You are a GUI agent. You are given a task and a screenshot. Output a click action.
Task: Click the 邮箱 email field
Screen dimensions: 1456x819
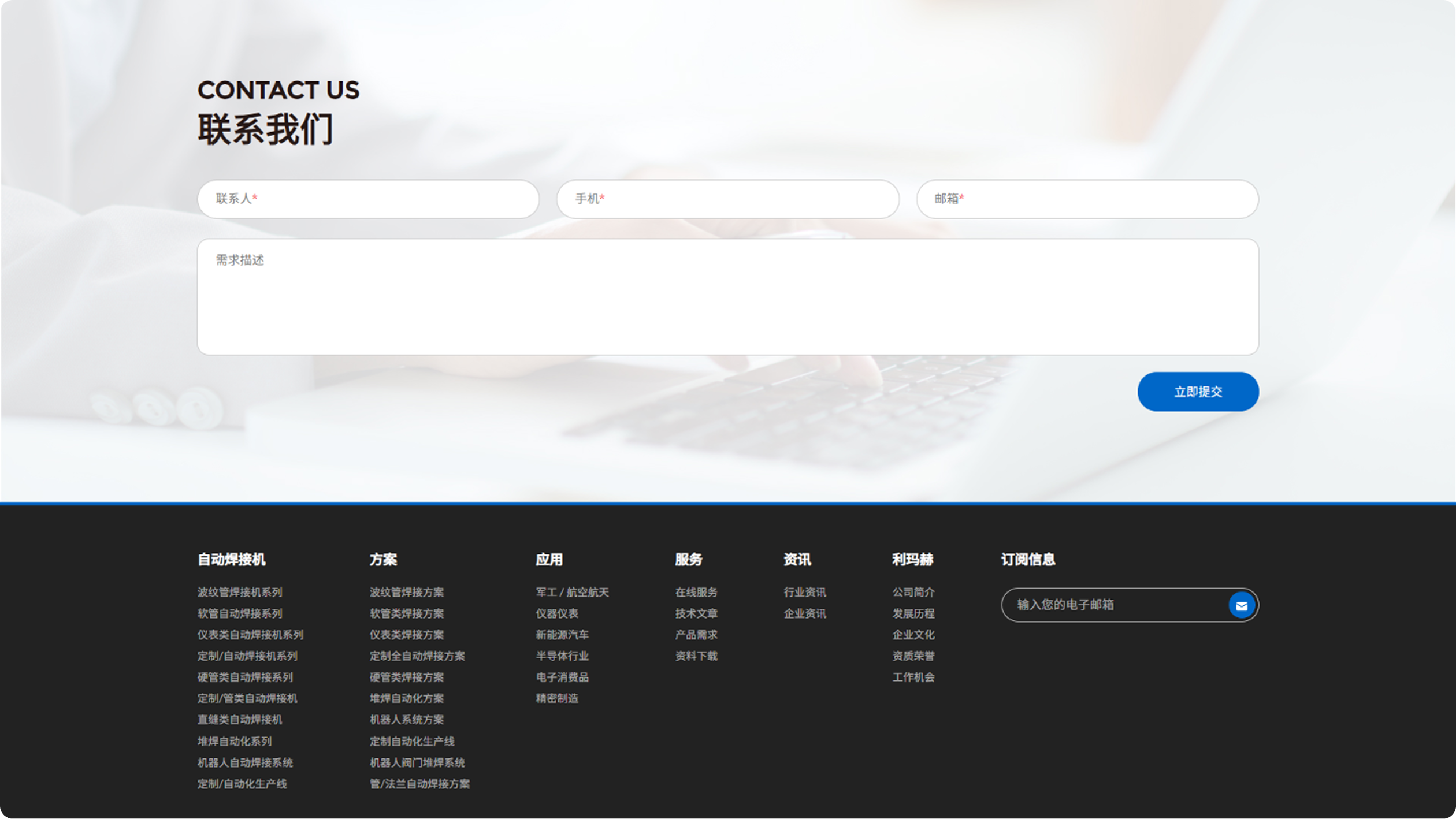coord(1087,199)
